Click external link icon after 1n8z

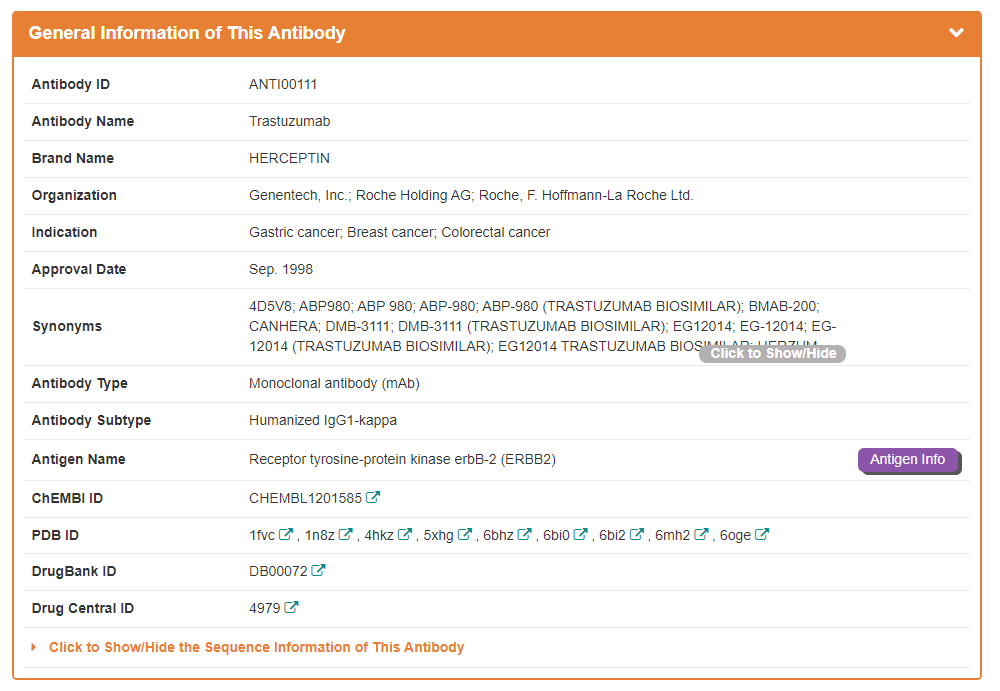pos(346,534)
